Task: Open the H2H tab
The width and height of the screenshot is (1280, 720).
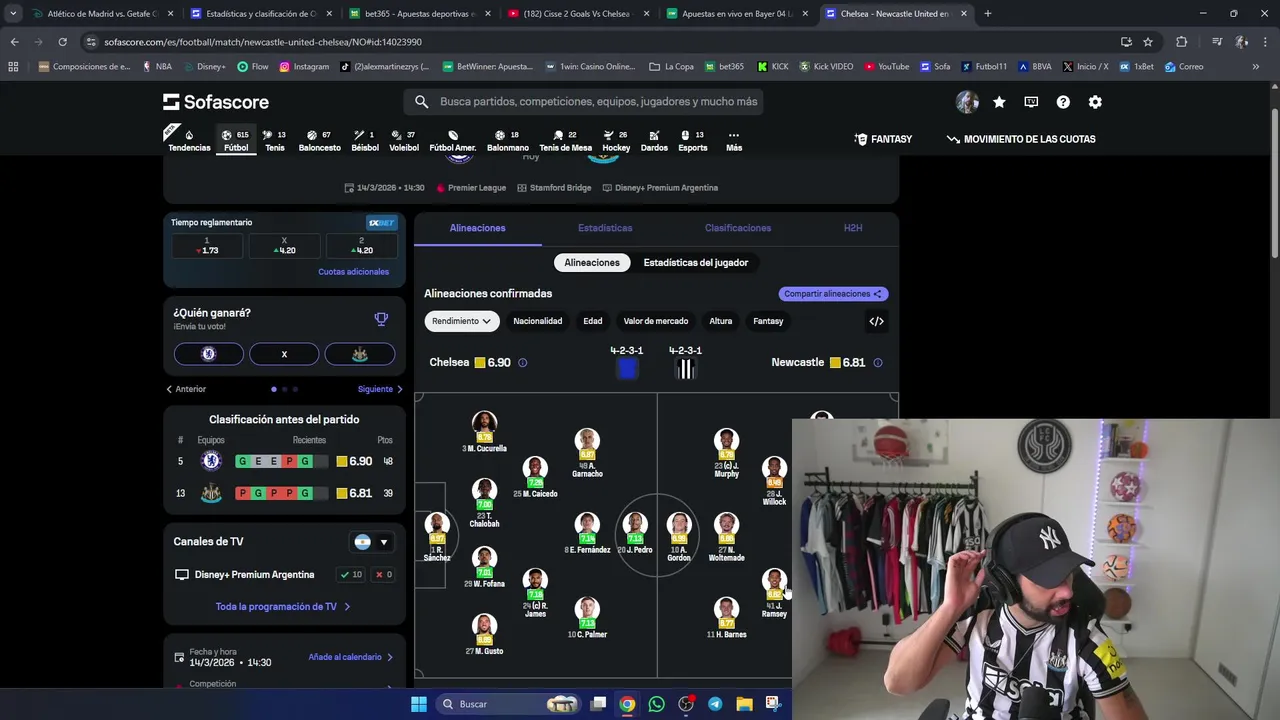Action: (x=853, y=228)
